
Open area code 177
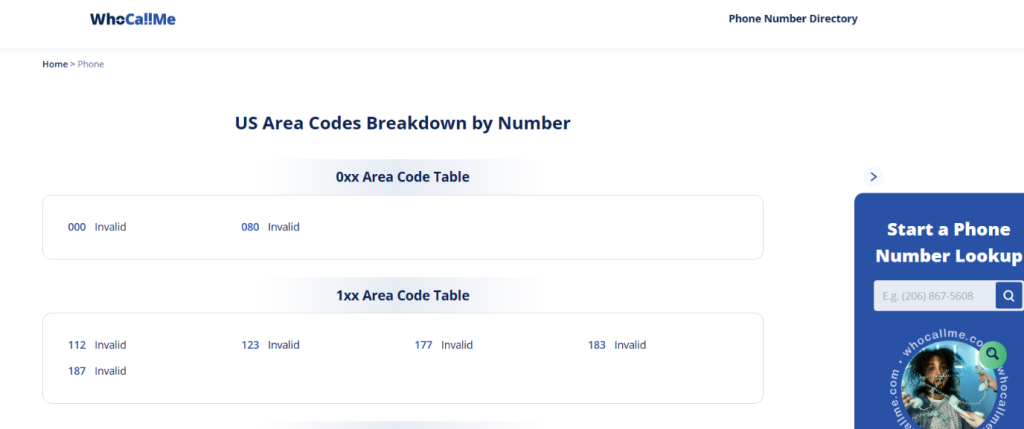423,345
